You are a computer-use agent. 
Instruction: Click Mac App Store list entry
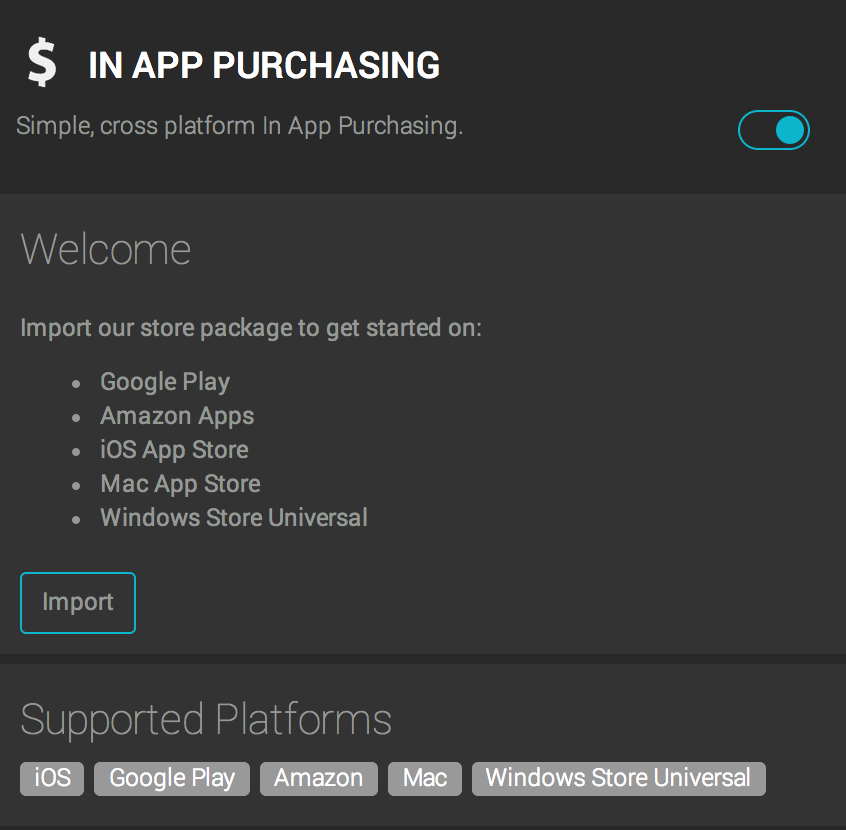coord(180,485)
